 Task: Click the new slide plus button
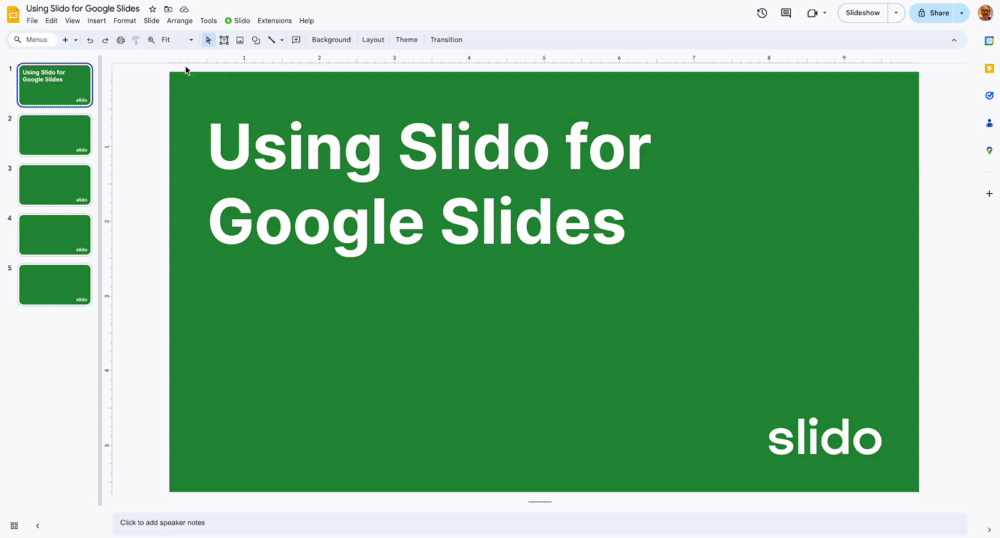click(65, 40)
